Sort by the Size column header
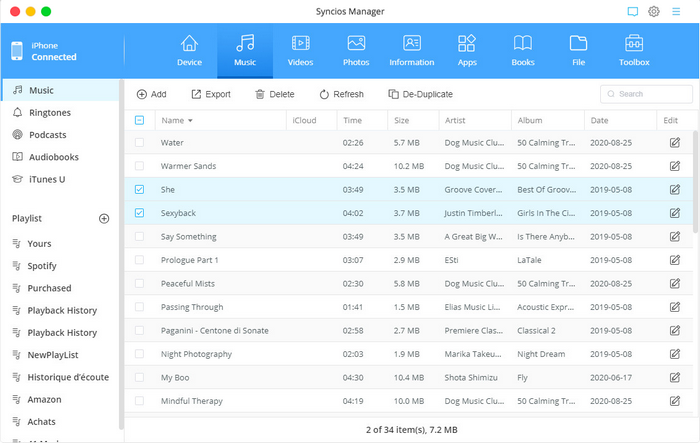 413,120
